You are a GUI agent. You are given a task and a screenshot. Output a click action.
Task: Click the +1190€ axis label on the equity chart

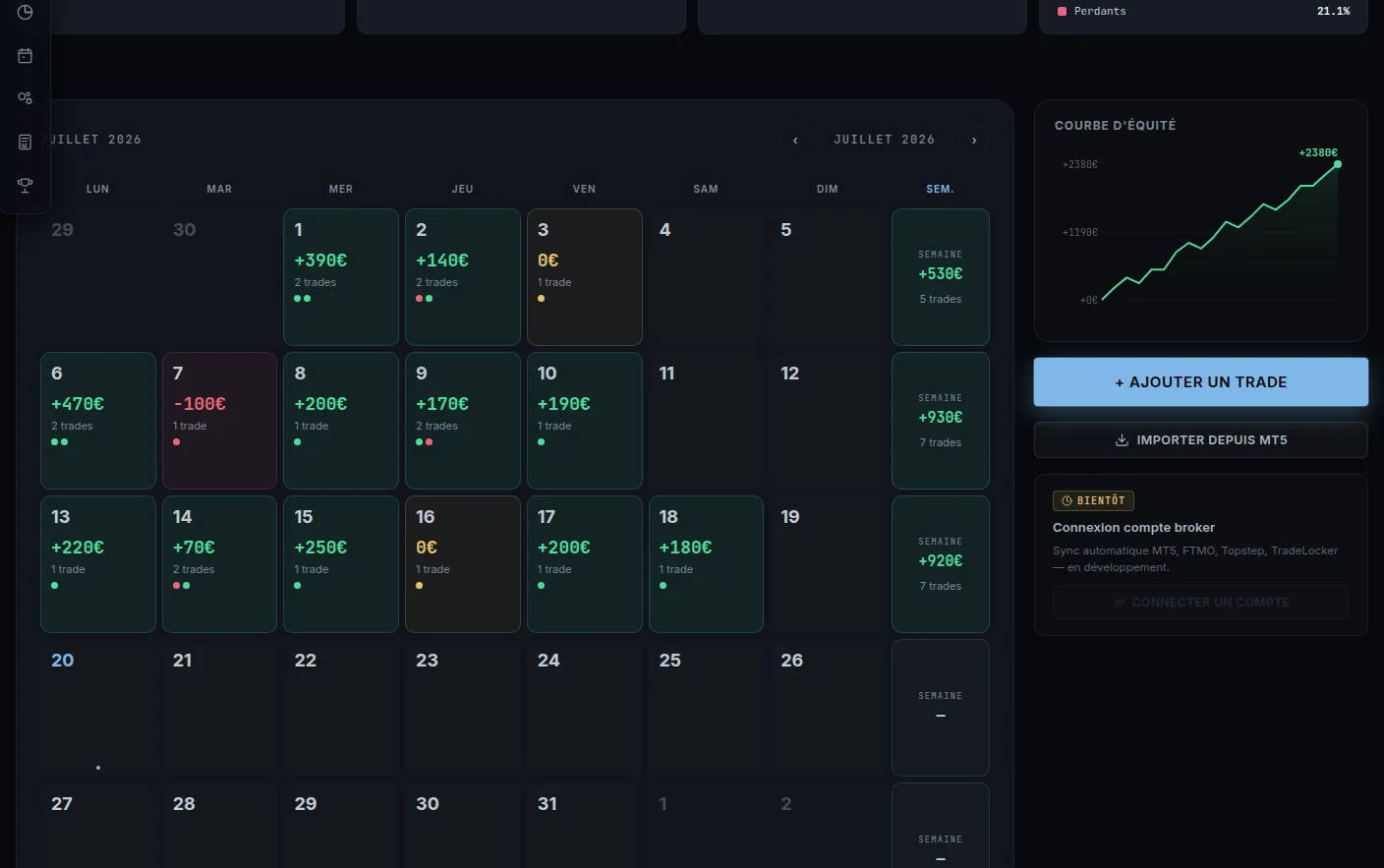coord(1080,232)
